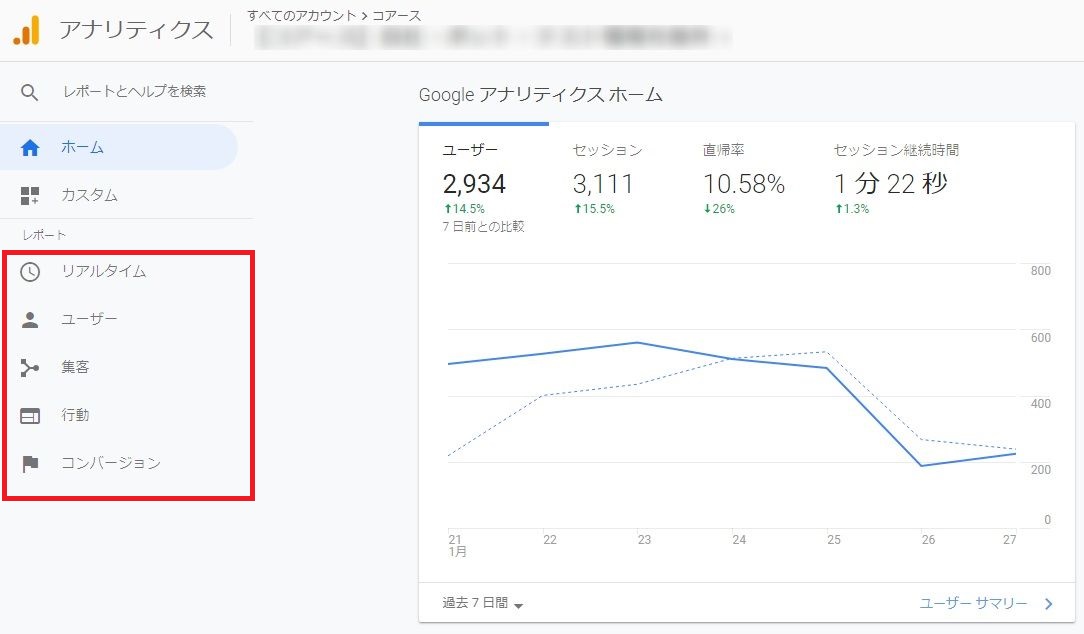Screen dimensions: 1084x634
Task: Open the 過去 7 日間 date range dropdown
Action: click(483, 603)
